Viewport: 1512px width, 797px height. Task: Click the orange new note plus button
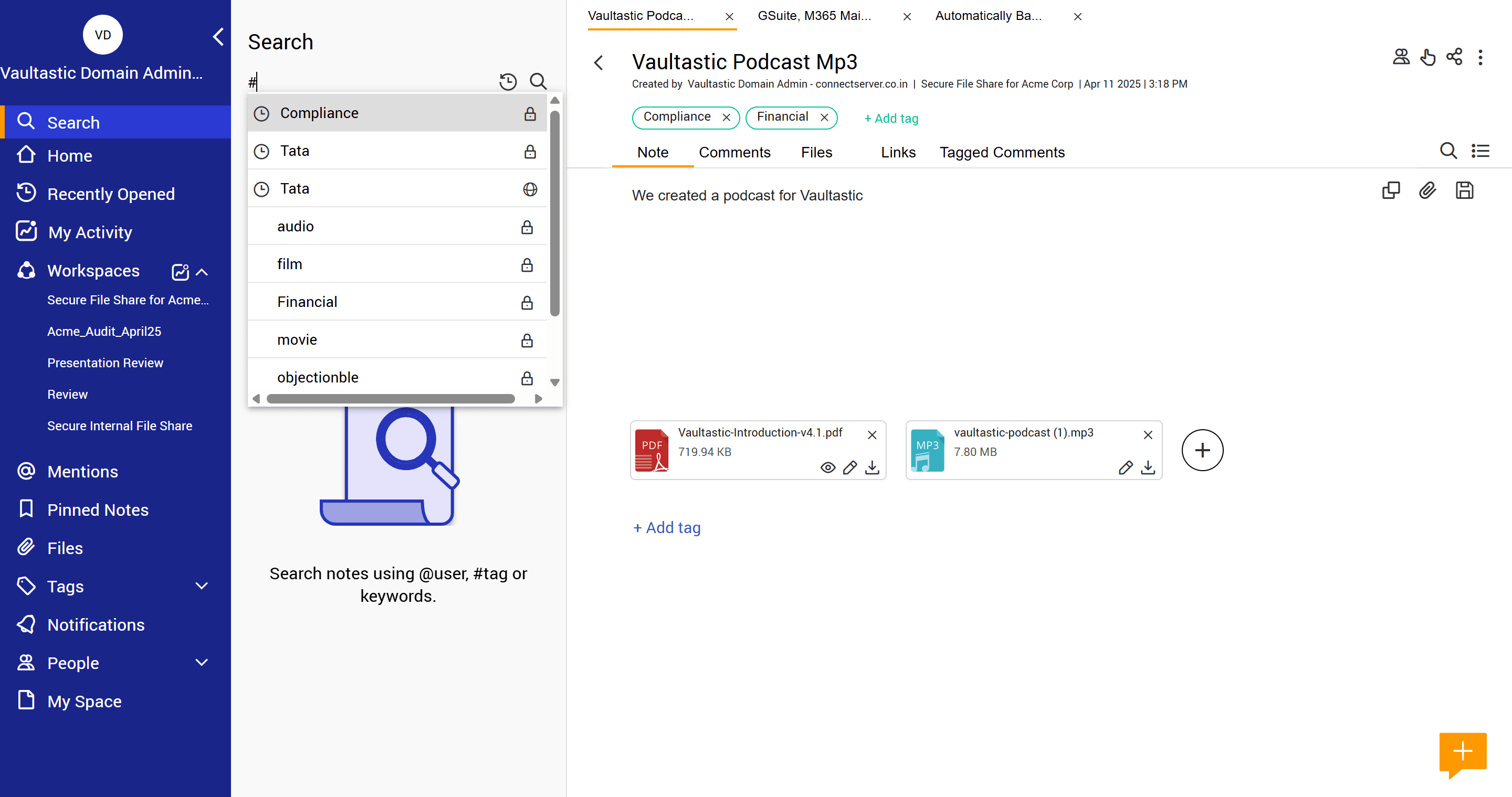(x=1462, y=751)
